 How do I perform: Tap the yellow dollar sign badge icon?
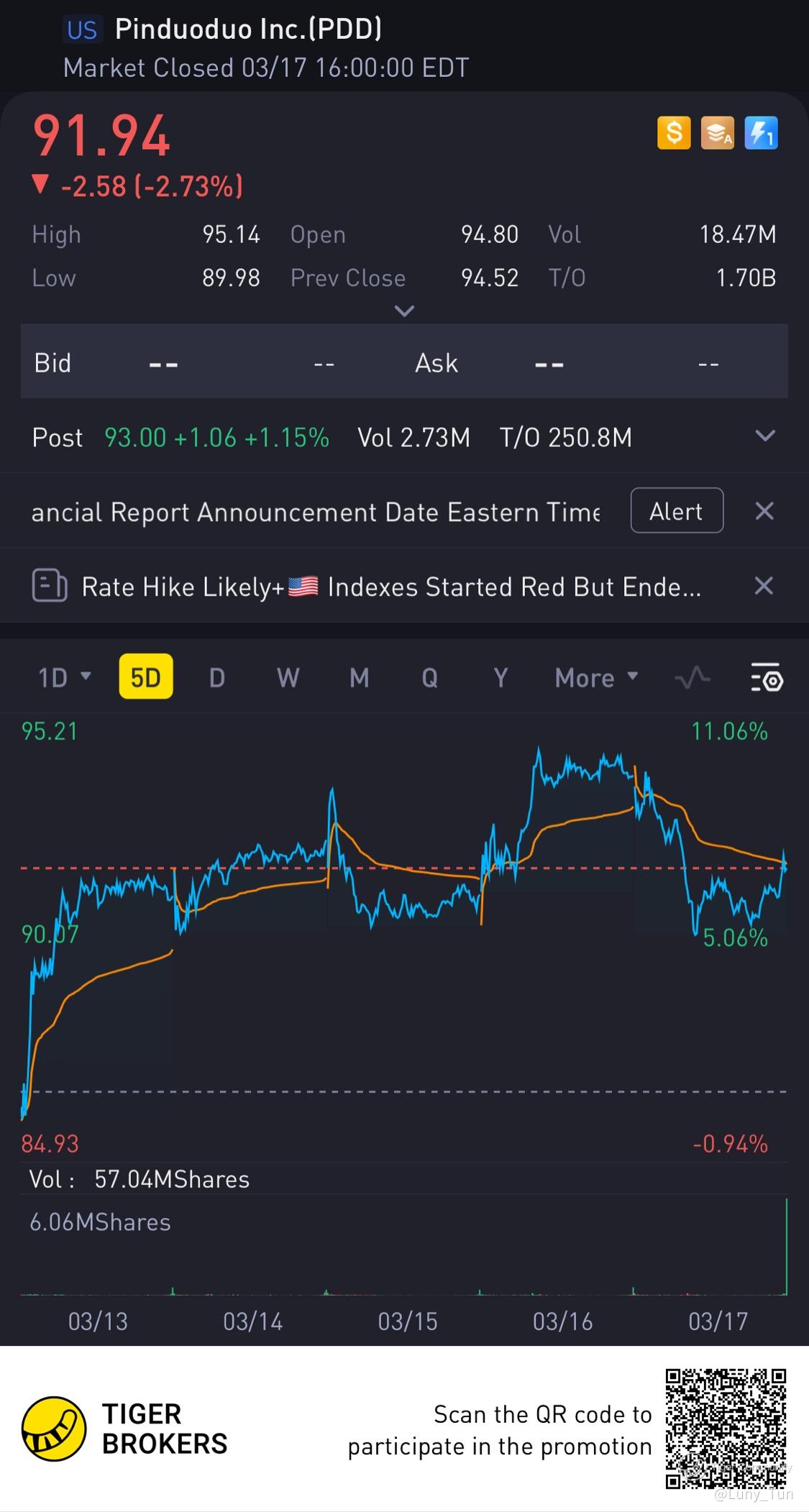[674, 133]
